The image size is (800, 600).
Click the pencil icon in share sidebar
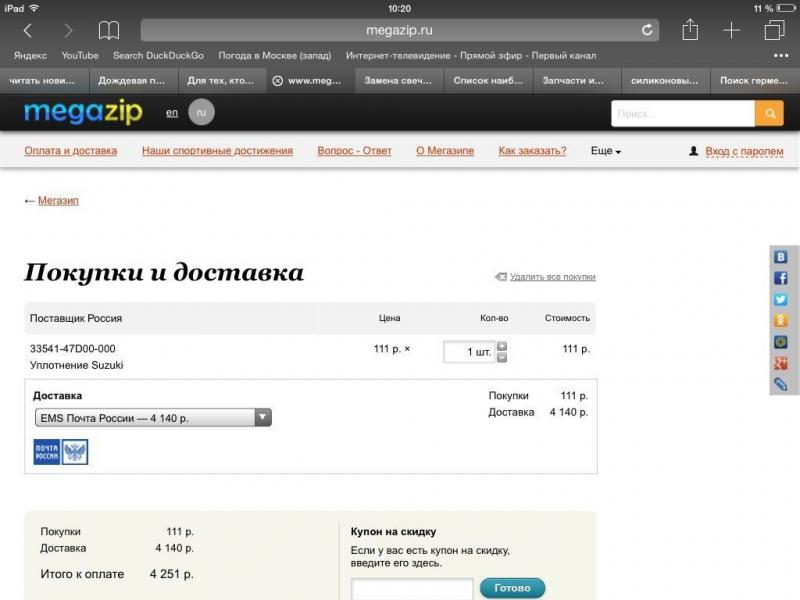click(x=781, y=384)
